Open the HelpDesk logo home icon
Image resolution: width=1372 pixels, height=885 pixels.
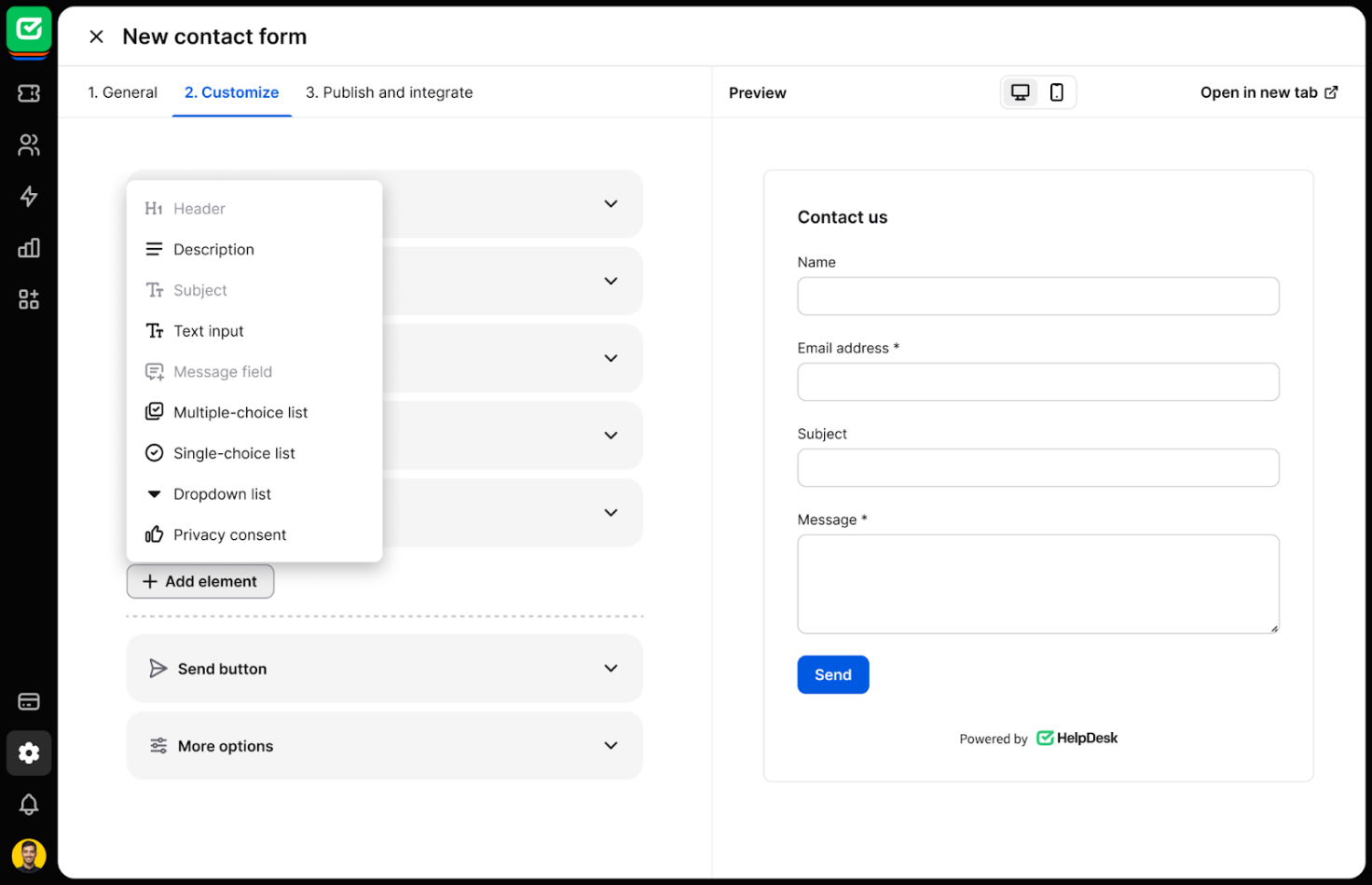(29, 30)
